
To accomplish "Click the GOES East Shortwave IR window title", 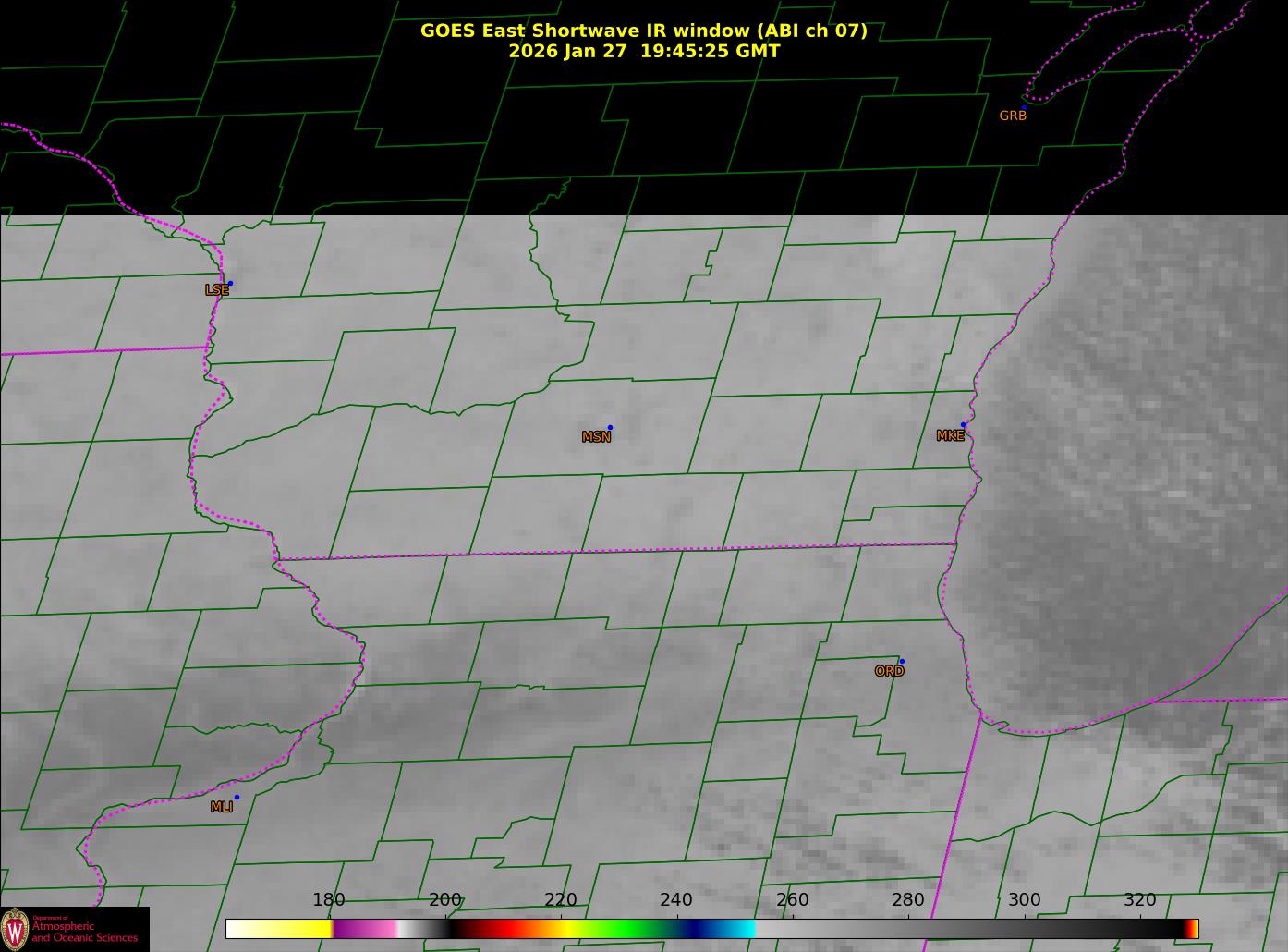I will 644,31.
